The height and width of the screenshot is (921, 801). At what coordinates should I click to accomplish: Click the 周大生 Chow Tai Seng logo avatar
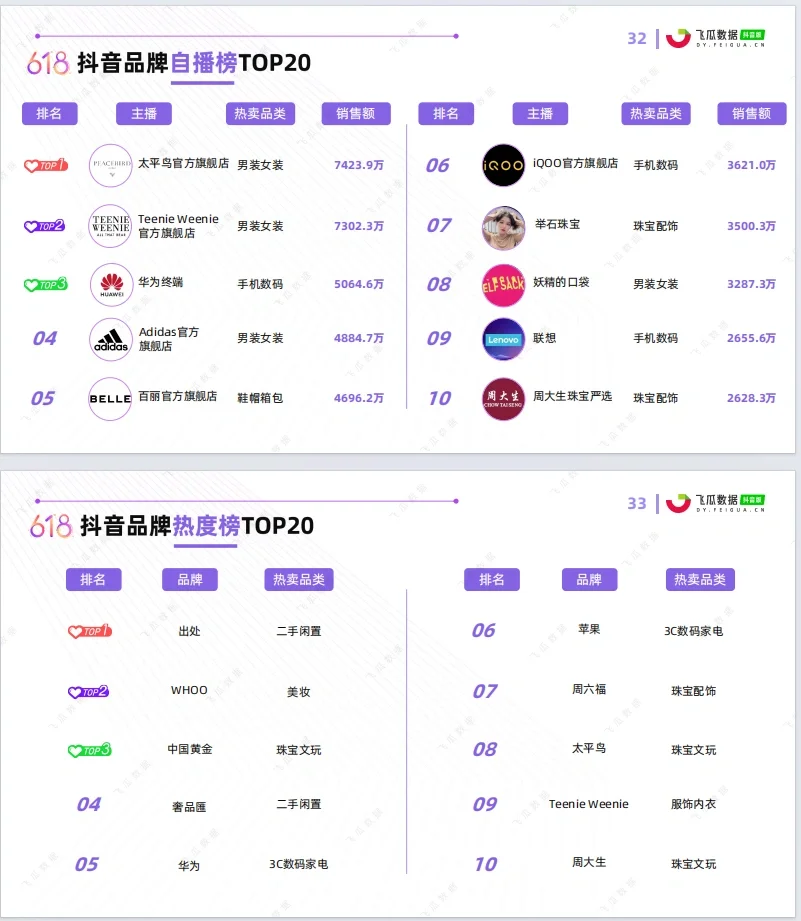[x=503, y=399]
